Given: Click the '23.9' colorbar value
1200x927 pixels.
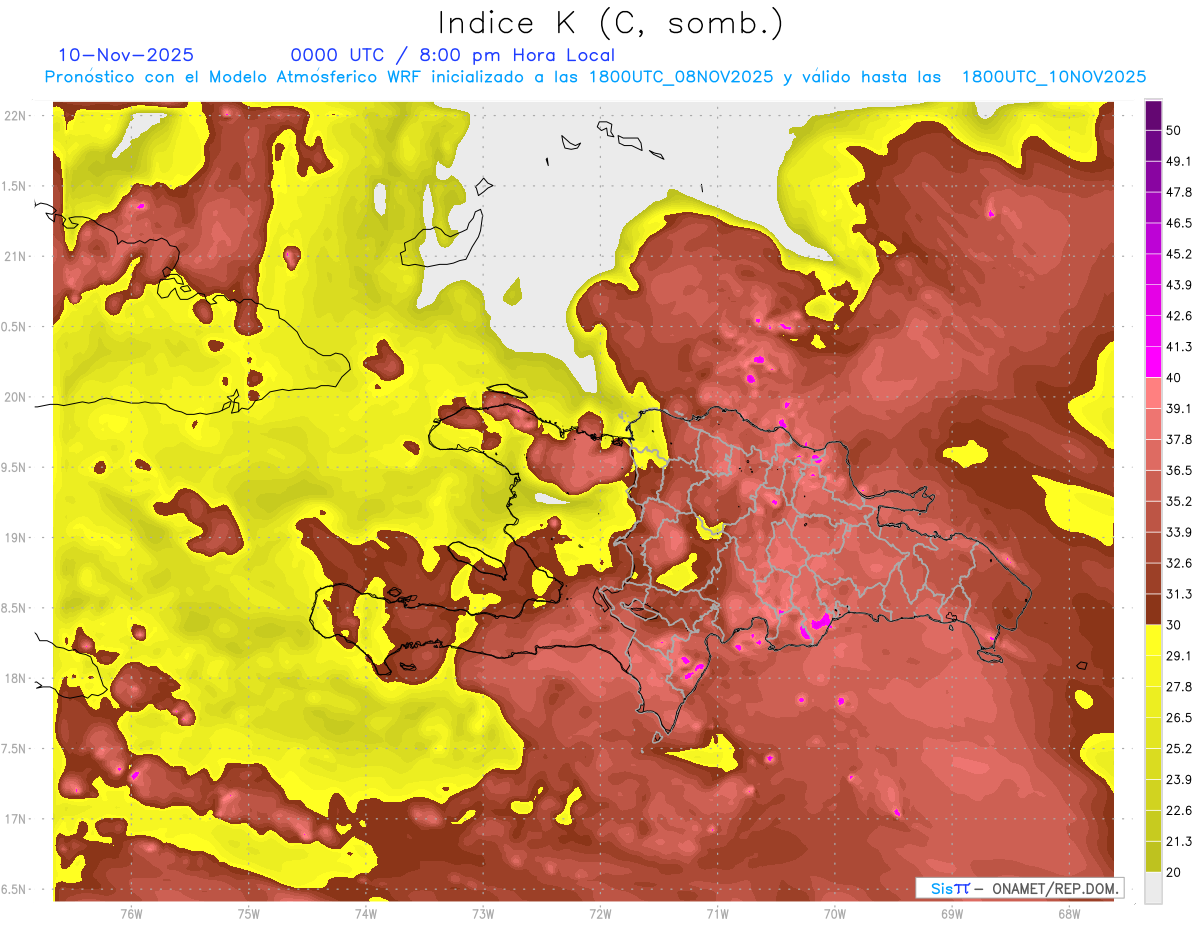Looking at the screenshot, I should 1180,779.
